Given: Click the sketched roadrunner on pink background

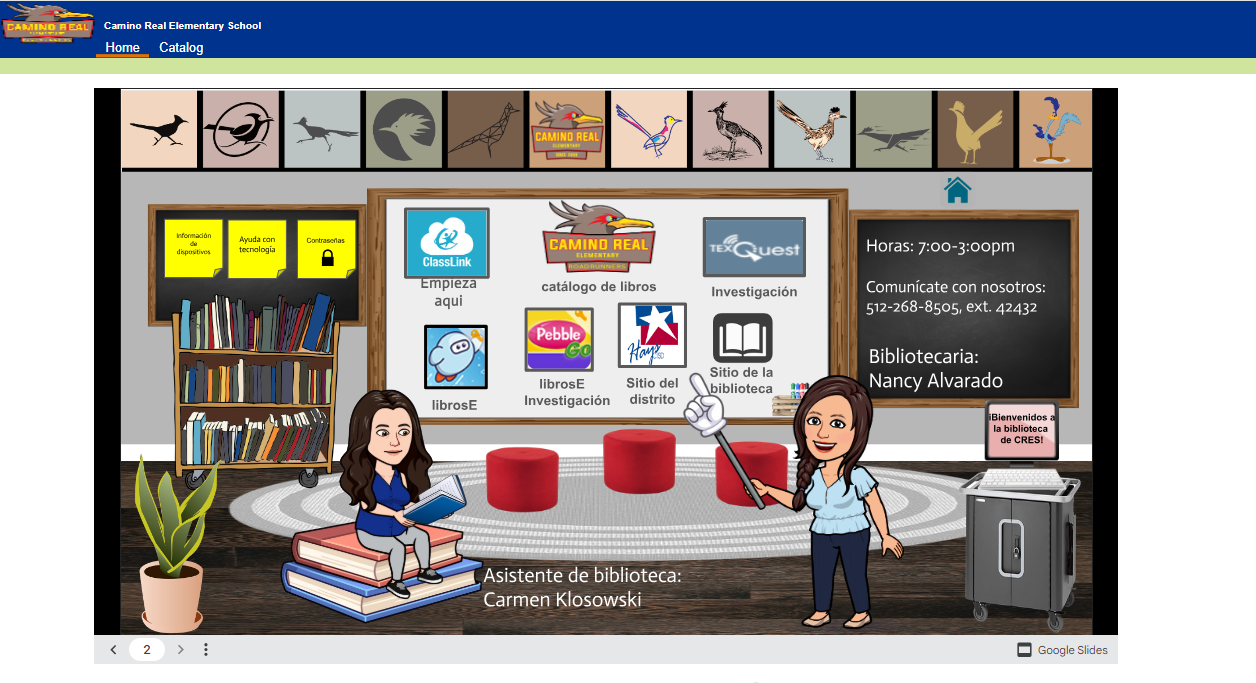Looking at the screenshot, I should [x=730, y=129].
